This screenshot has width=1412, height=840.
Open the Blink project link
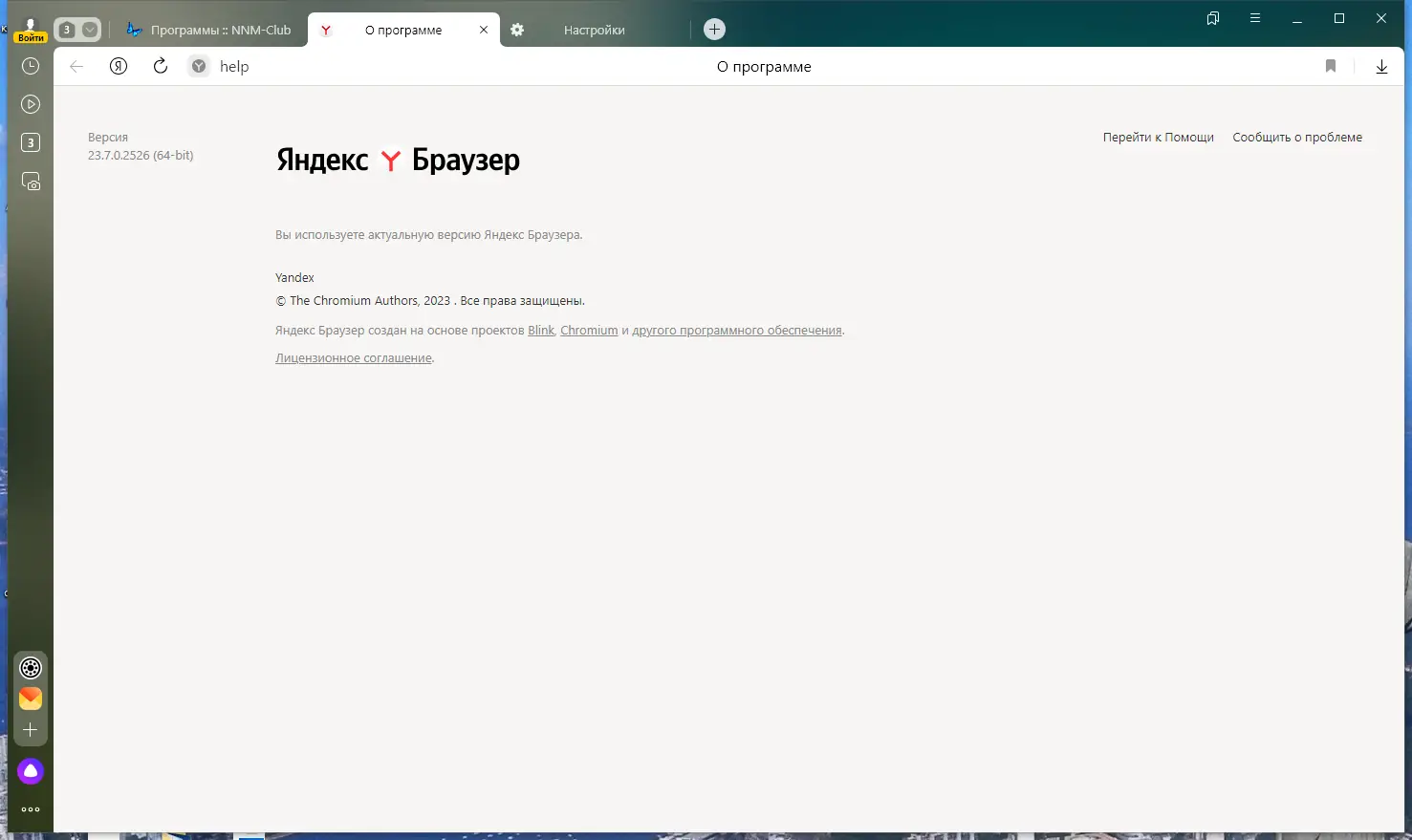541,331
